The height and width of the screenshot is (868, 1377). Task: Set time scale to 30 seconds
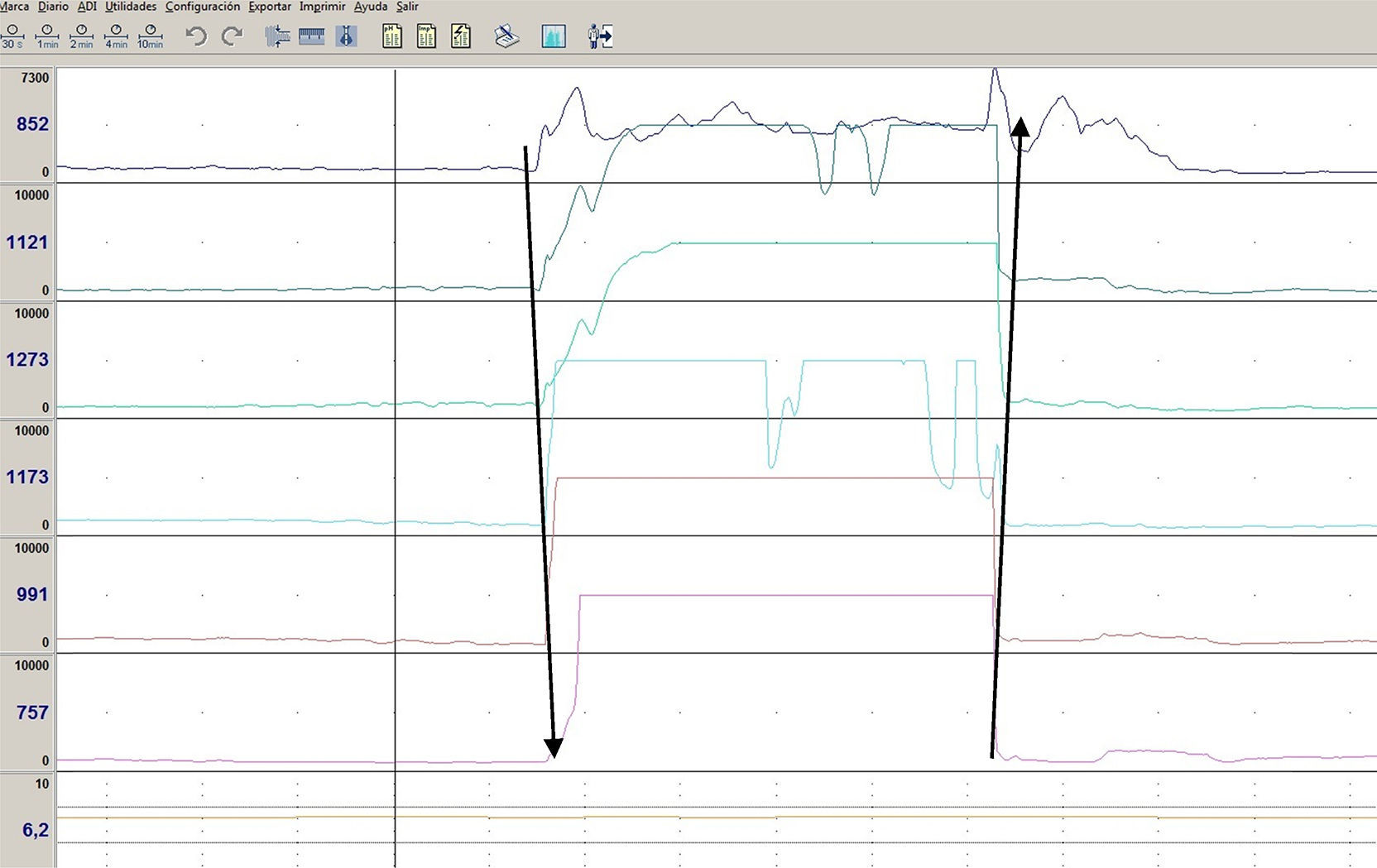[12, 36]
